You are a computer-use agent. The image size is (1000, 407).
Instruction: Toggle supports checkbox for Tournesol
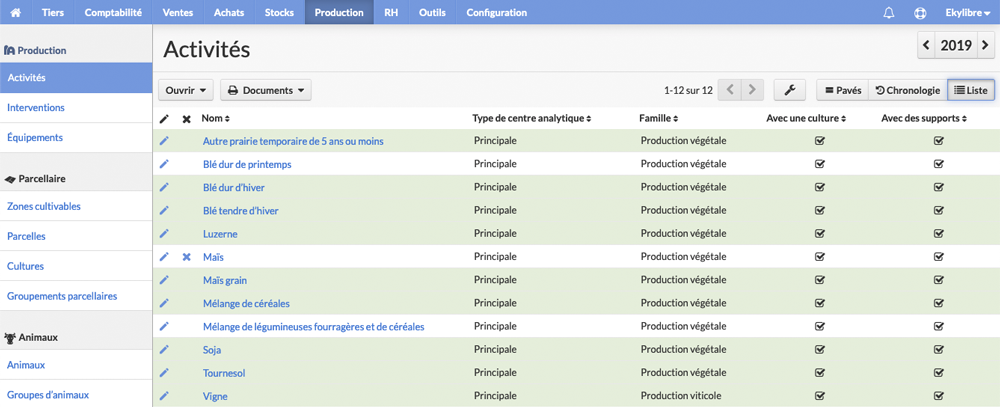click(939, 372)
